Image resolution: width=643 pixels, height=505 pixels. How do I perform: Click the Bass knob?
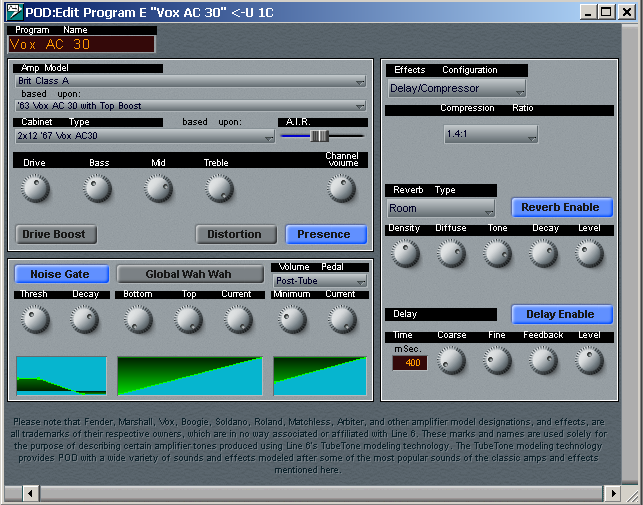pyautogui.click(x=97, y=187)
